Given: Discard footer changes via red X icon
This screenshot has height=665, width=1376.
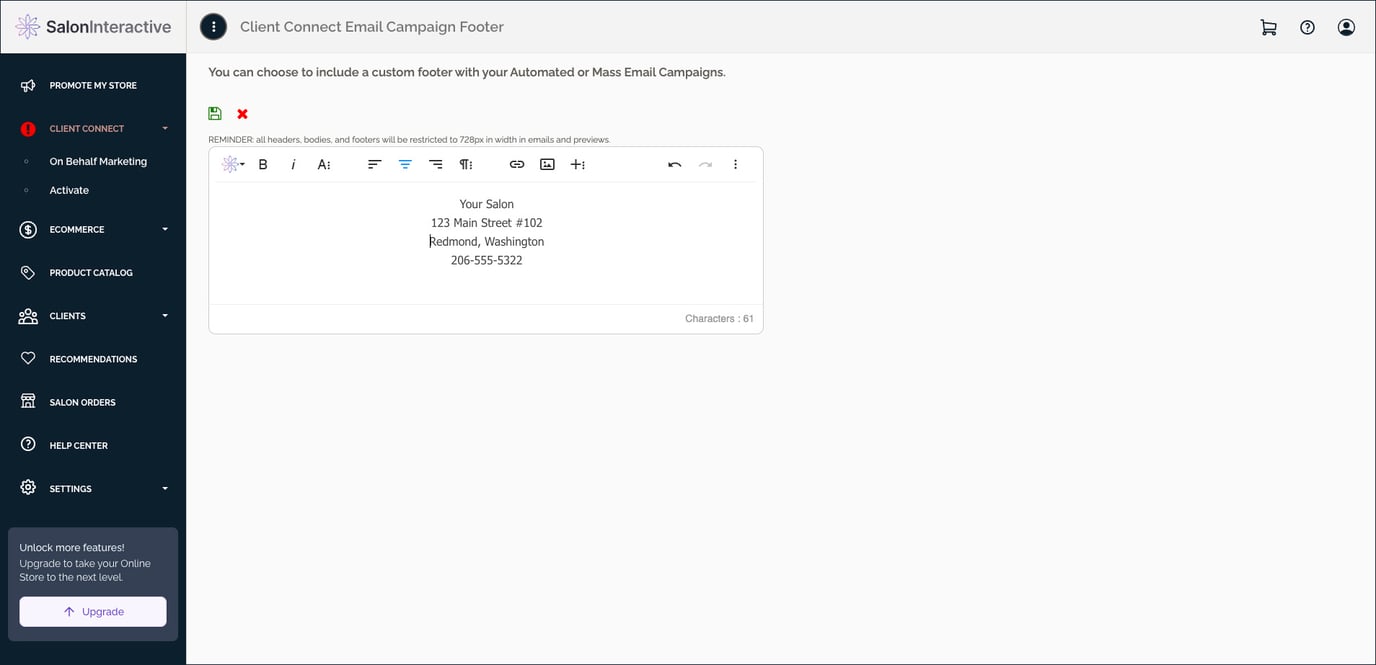Looking at the screenshot, I should [242, 113].
